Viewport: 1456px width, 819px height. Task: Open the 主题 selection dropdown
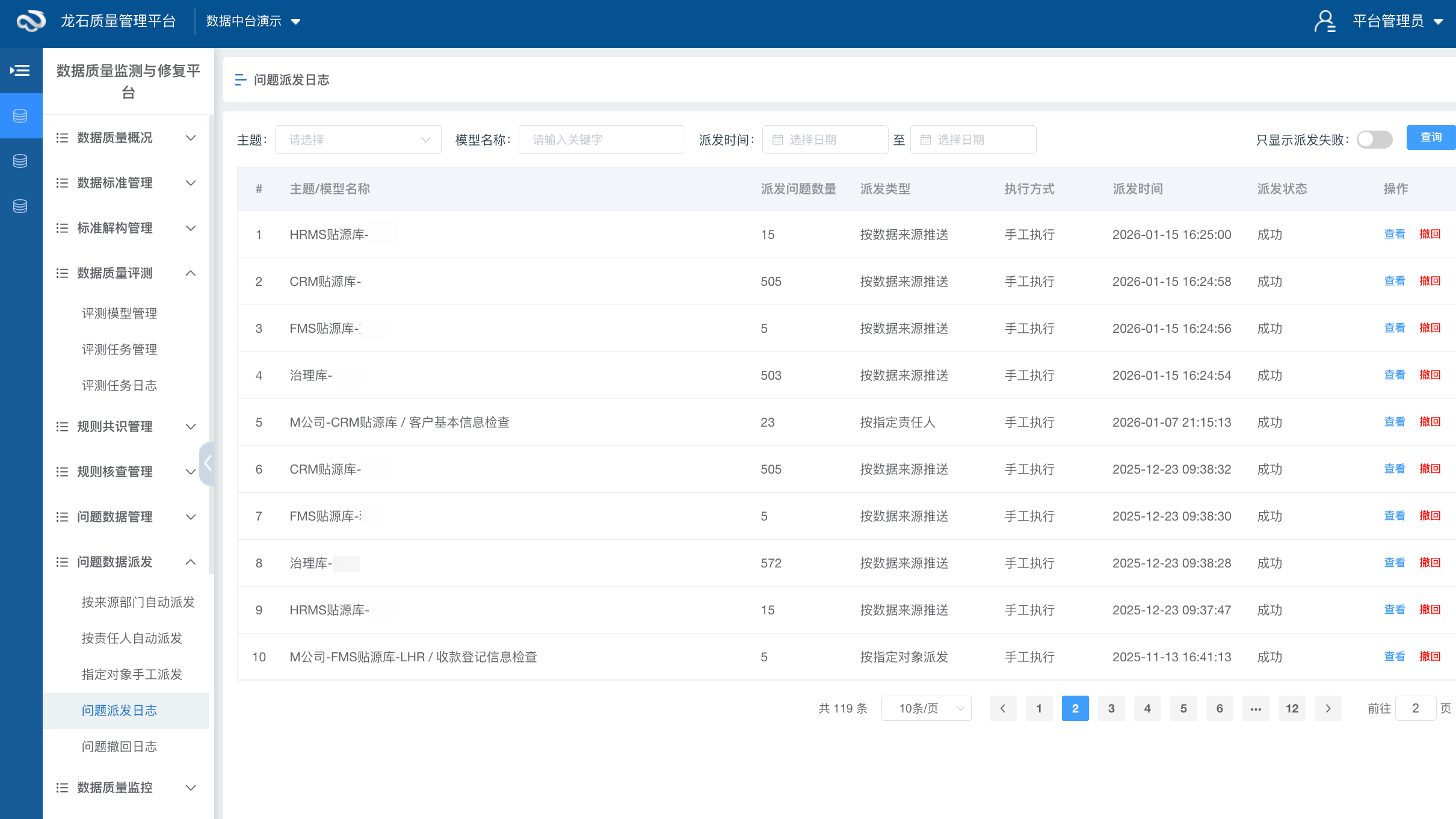359,139
